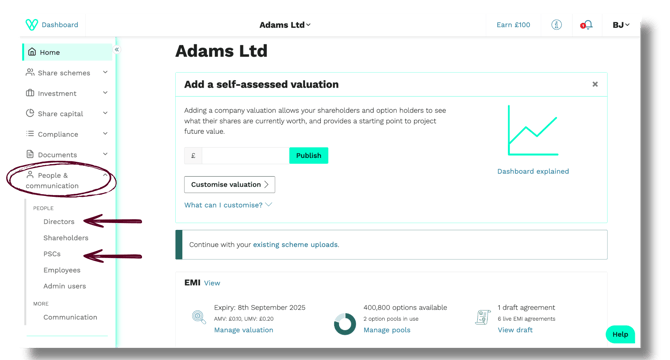Viewport: 670px width, 360px height.
Task: Collapse the sidebar with double-chevron icon
Action: tap(116, 50)
